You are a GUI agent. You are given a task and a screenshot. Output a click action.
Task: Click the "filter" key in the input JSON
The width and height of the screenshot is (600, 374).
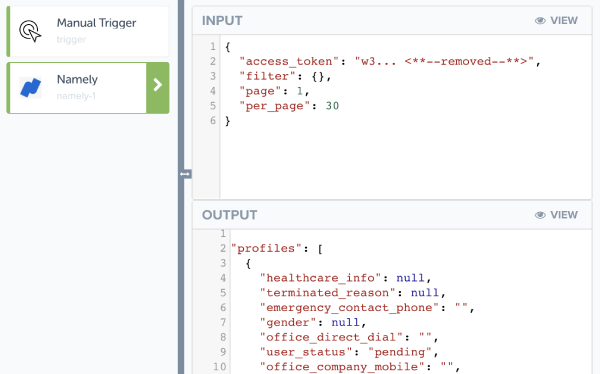[267, 76]
